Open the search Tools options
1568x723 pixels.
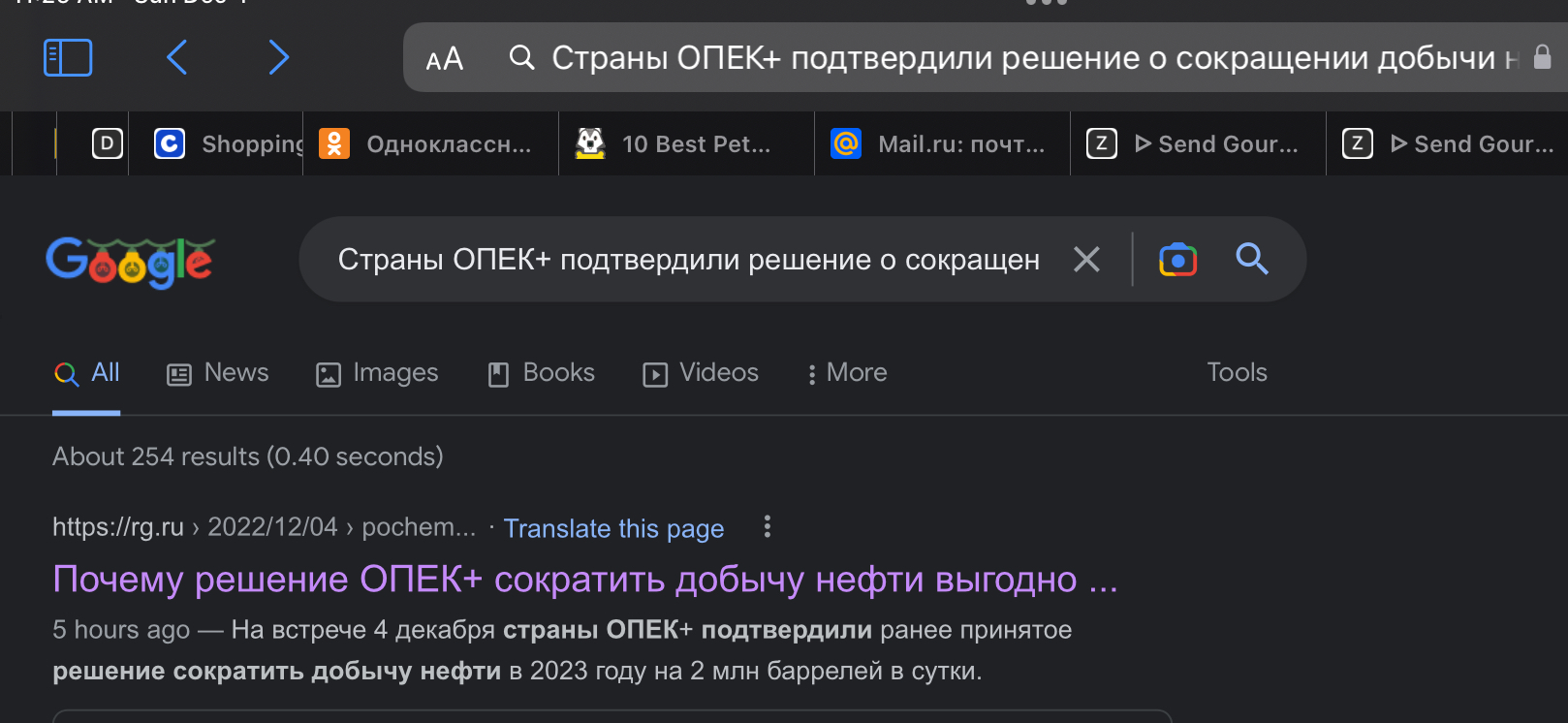coord(1237,373)
